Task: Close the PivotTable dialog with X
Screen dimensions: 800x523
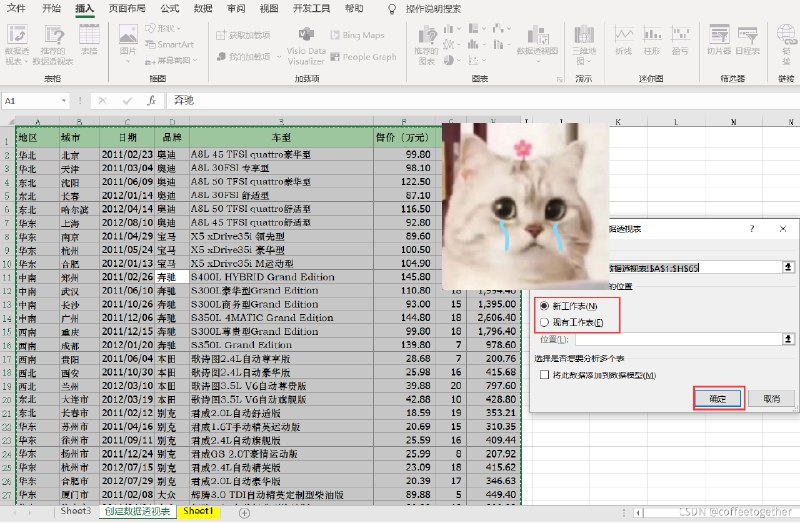Action: pos(783,229)
